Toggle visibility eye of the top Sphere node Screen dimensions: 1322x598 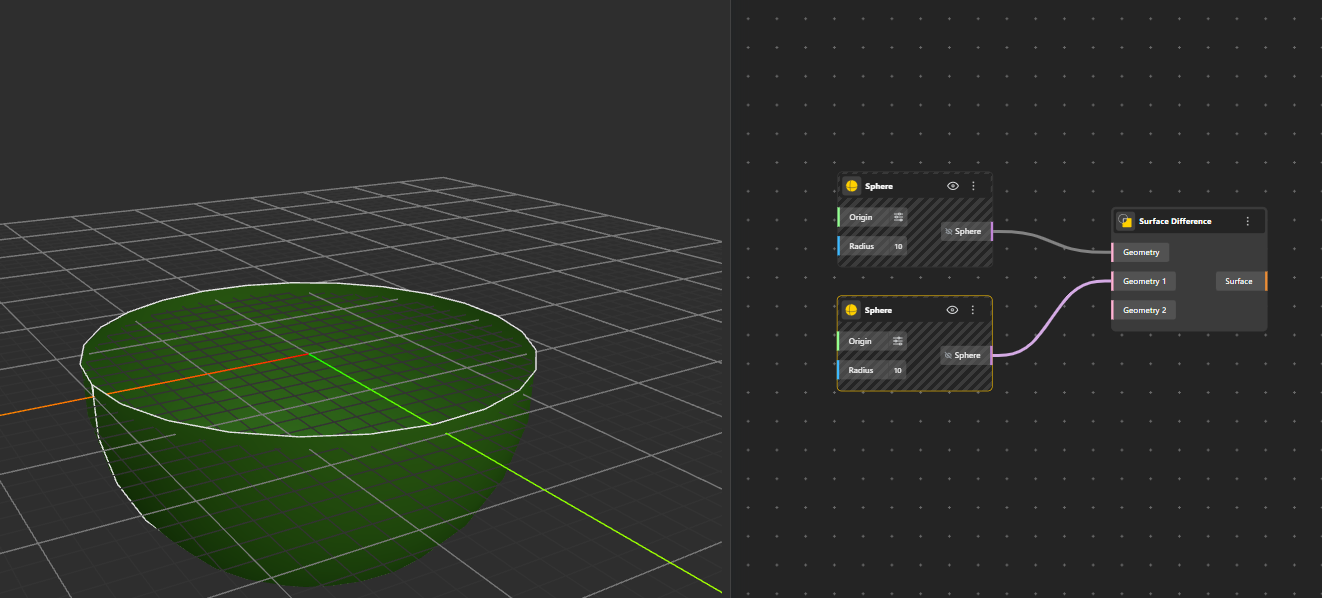coord(953,186)
